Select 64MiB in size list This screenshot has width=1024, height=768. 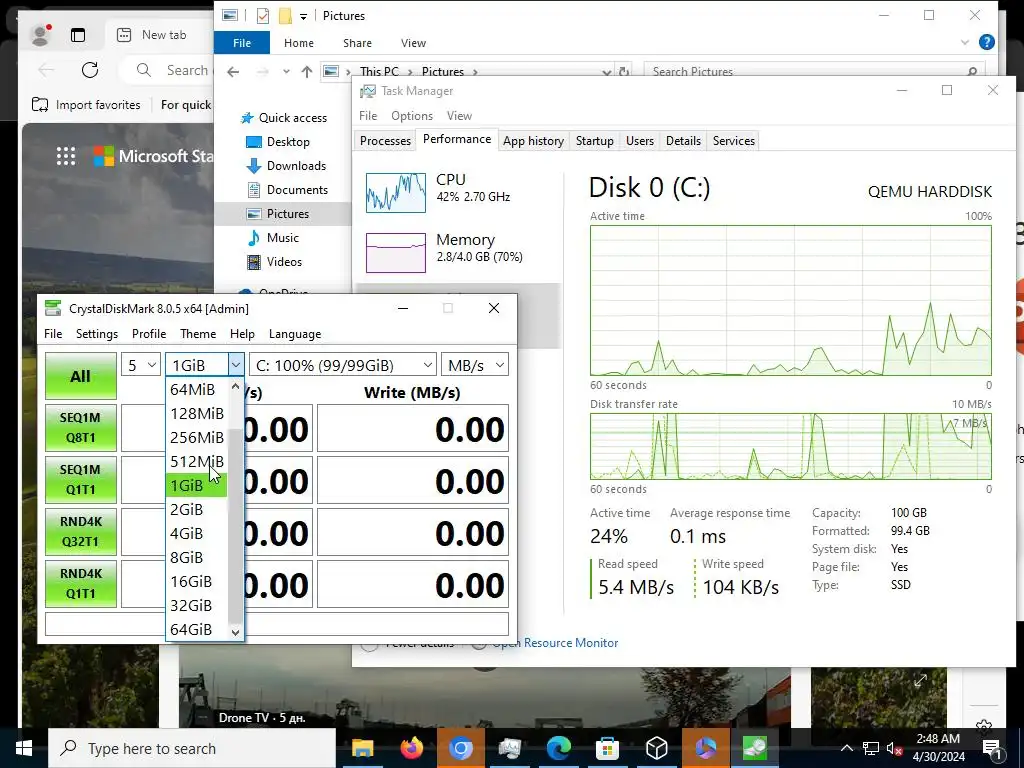197,389
